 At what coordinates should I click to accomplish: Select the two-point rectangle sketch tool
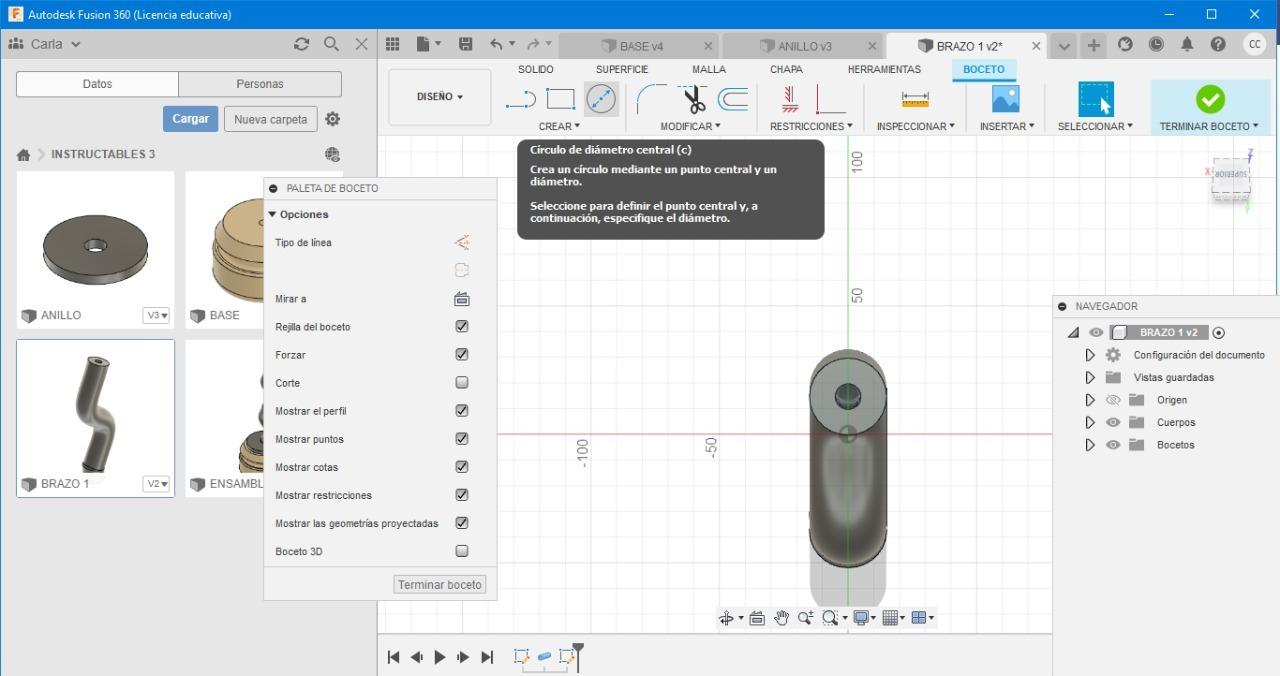(x=560, y=99)
